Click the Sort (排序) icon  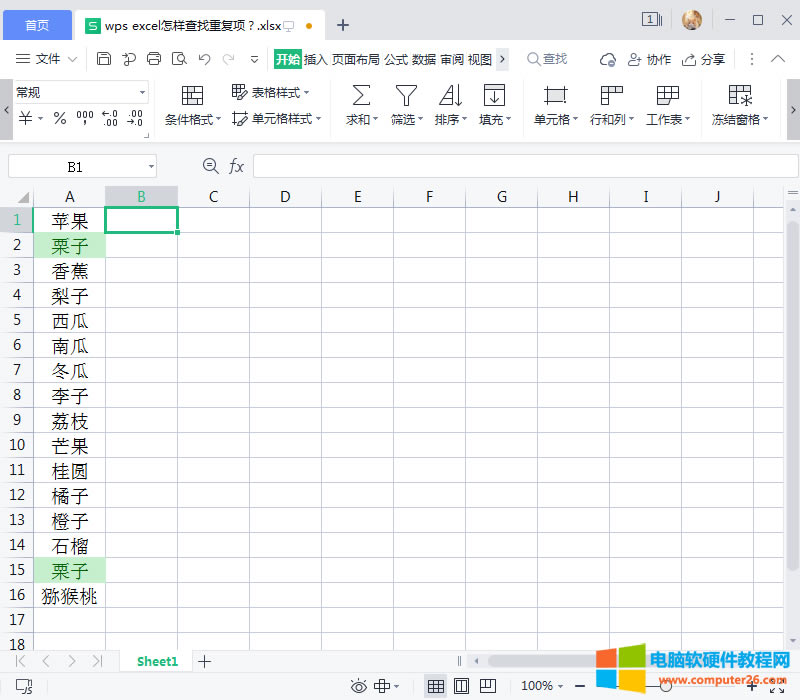(450, 96)
